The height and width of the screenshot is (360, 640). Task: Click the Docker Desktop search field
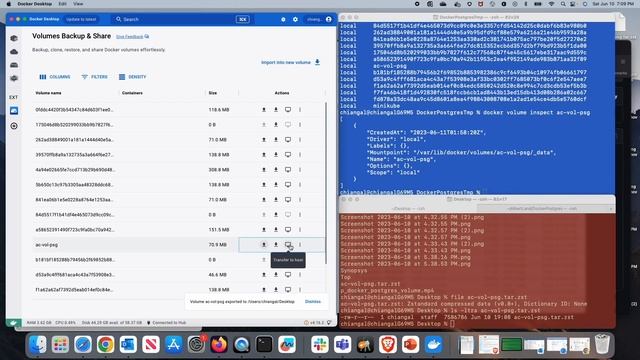182,19
